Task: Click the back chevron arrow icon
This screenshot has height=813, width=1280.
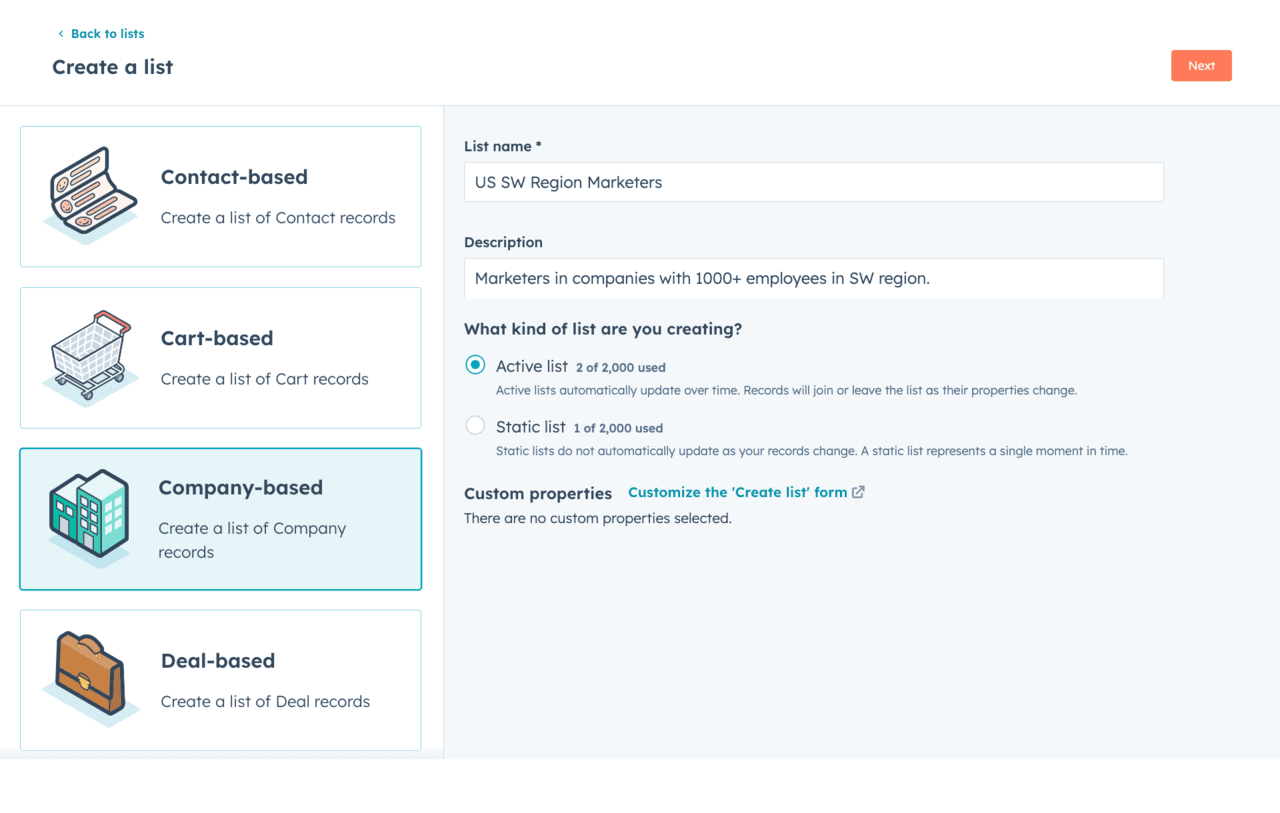Action: click(60, 34)
